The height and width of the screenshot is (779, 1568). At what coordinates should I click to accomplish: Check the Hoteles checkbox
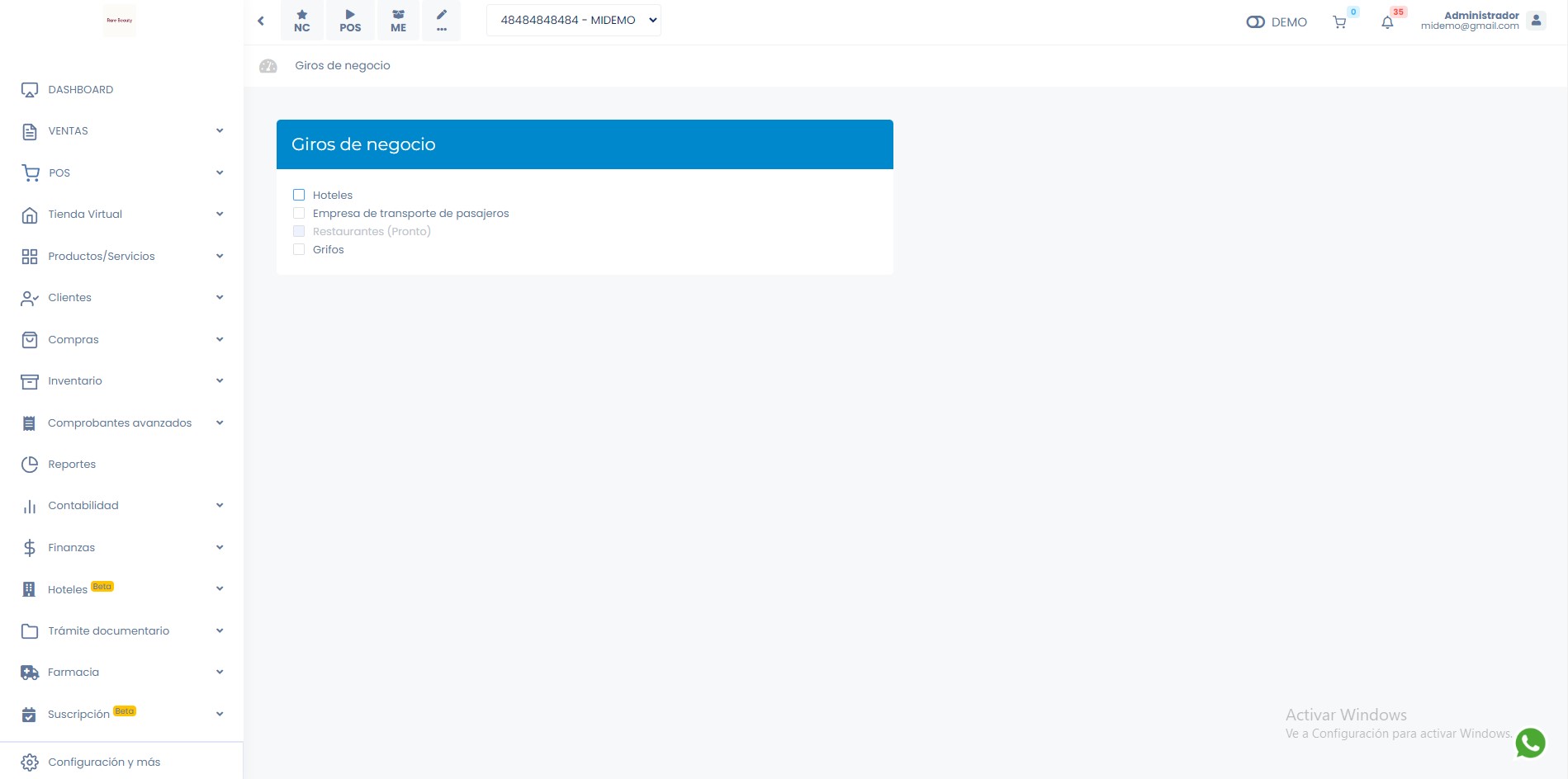pyautogui.click(x=299, y=195)
